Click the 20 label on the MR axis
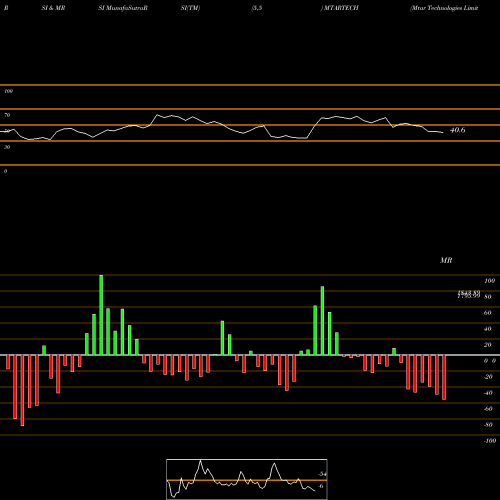Viewport: 500px width, 500px height. pyautogui.click(x=488, y=345)
